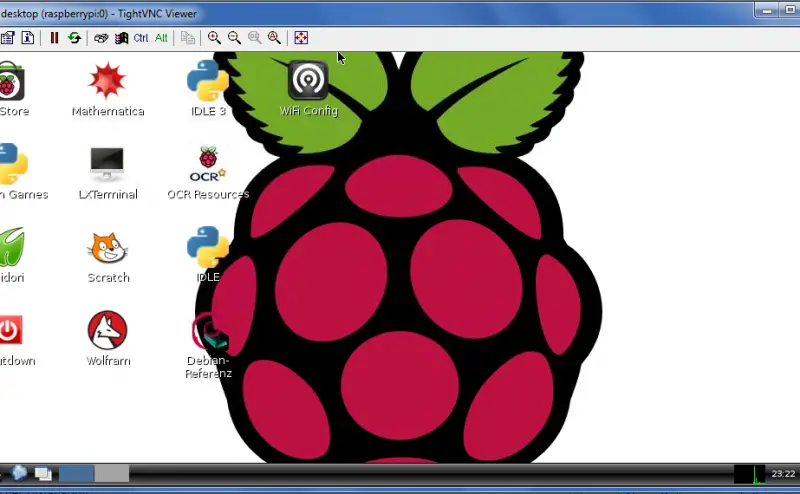800x494 pixels.
Task: Switch to the second workspace in the pager
Action: coord(112,474)
